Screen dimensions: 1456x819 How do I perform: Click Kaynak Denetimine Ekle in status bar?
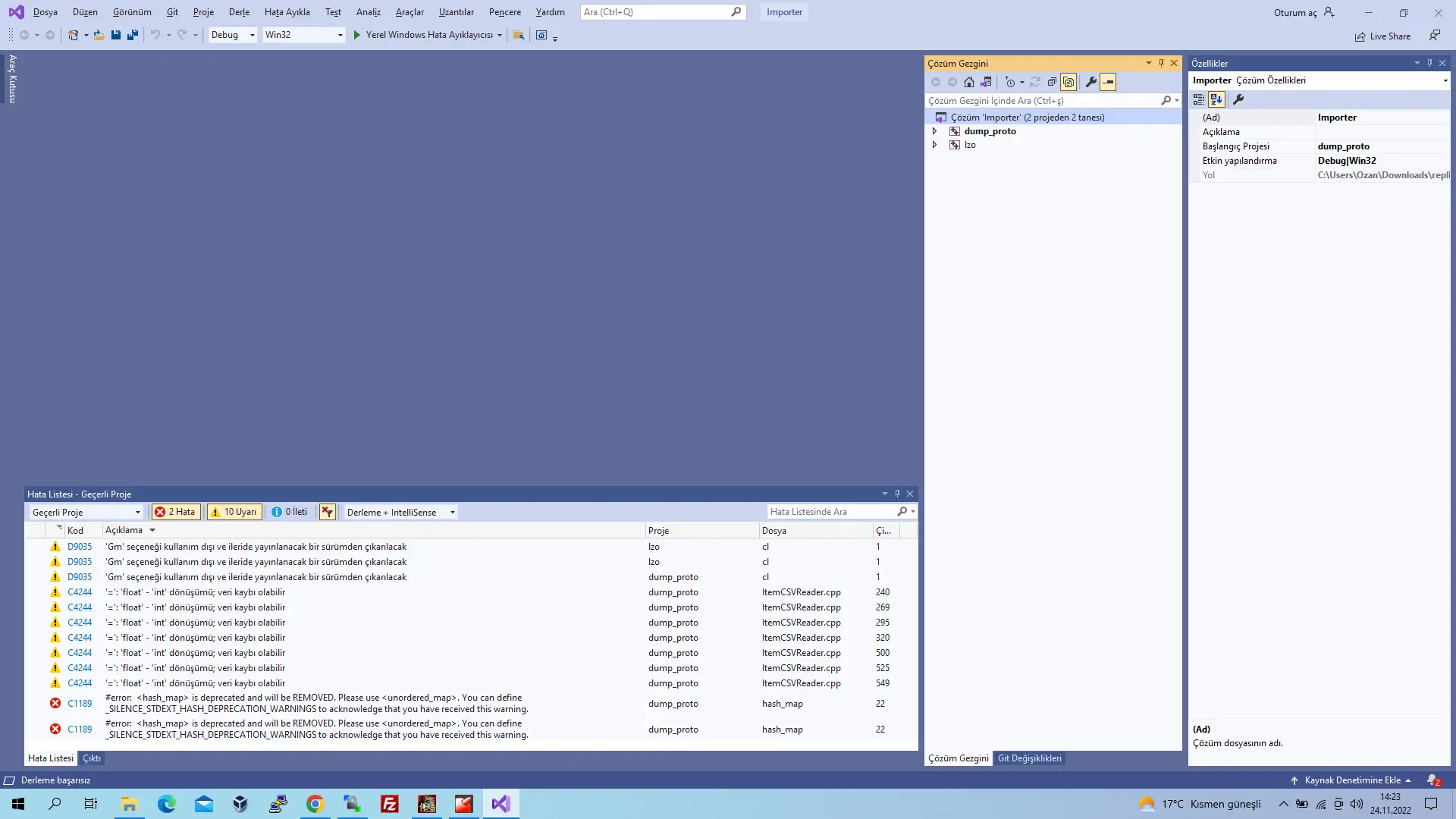[1352, 780]
